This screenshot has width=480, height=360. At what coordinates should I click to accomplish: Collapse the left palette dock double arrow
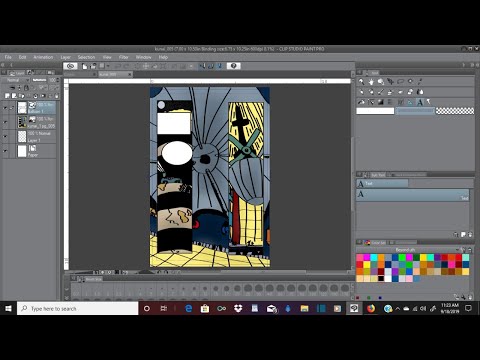pos(2,65)
